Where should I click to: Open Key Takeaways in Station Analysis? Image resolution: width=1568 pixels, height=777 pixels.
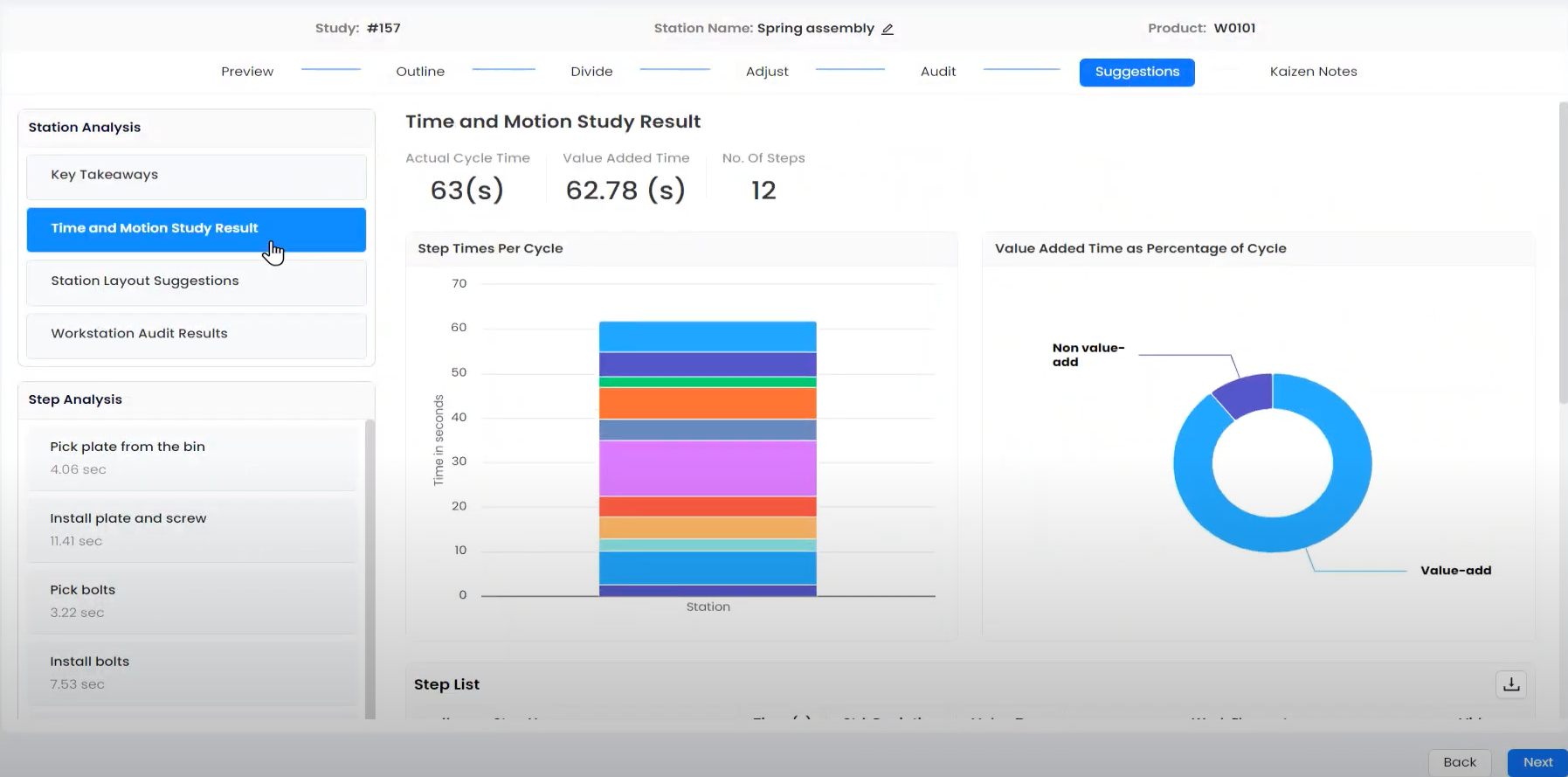click(x=196, y=175)
